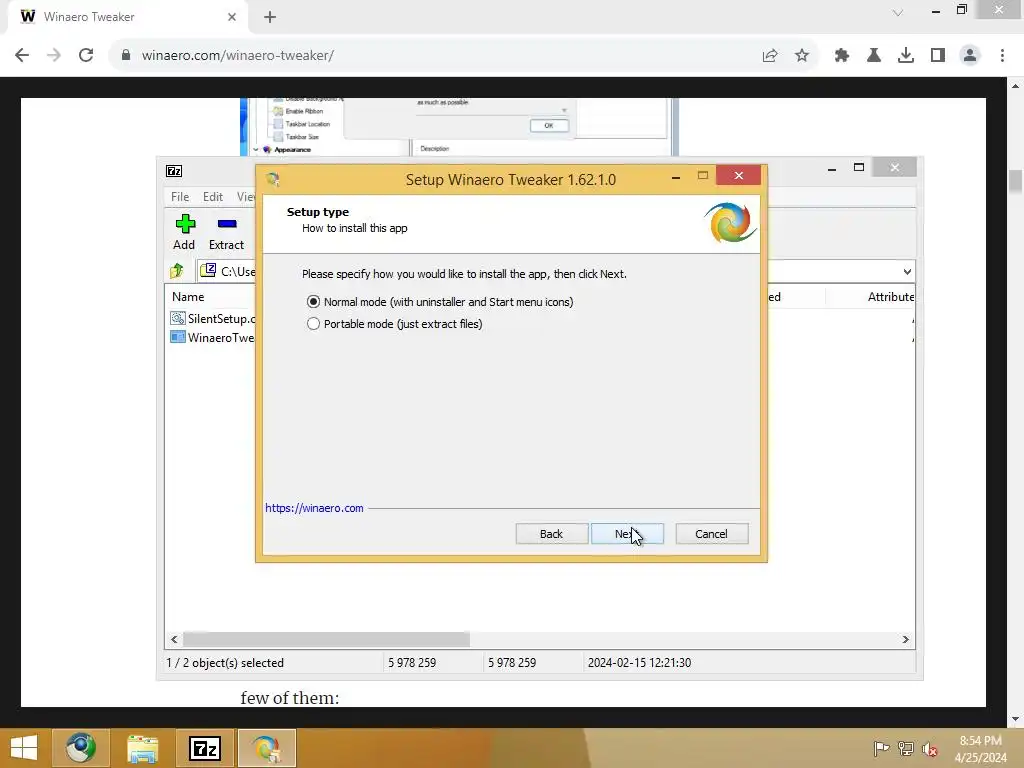Bookmark this page with the star

(x=802, y=56)
